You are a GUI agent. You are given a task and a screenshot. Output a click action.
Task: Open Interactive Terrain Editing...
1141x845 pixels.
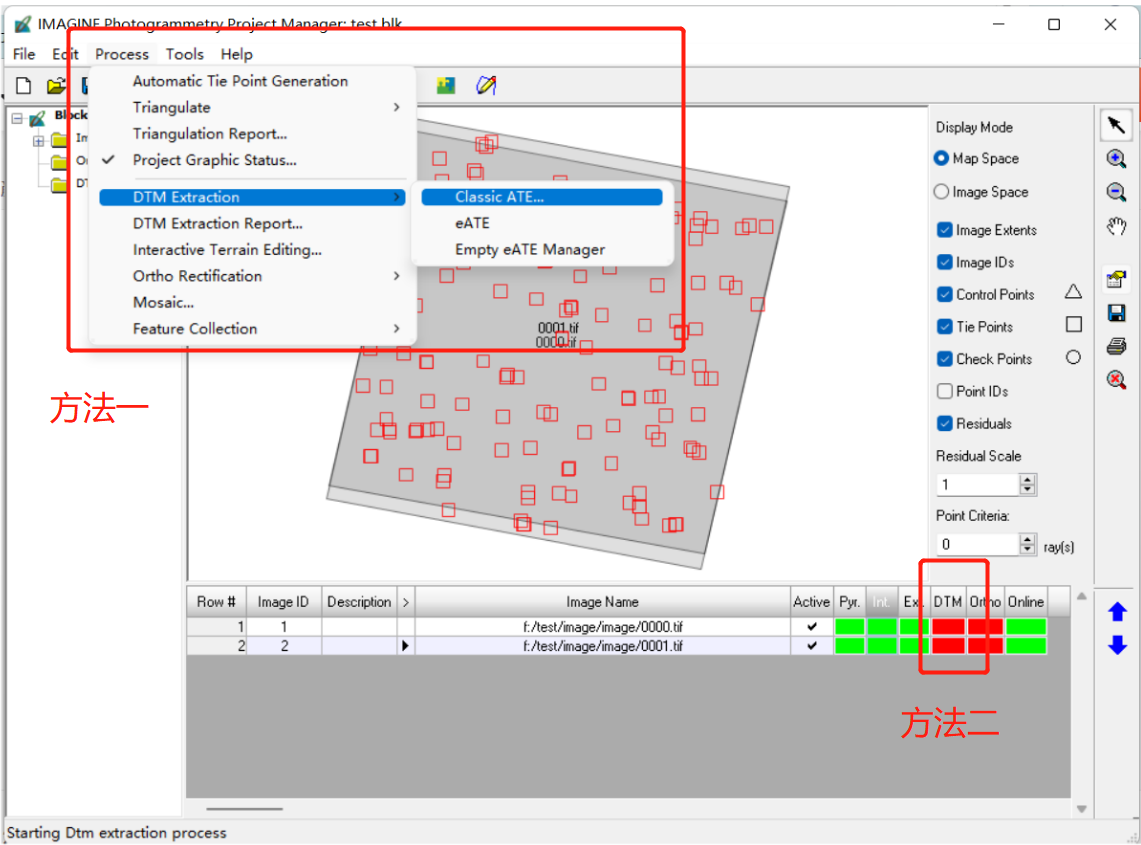tap(252, 250)
